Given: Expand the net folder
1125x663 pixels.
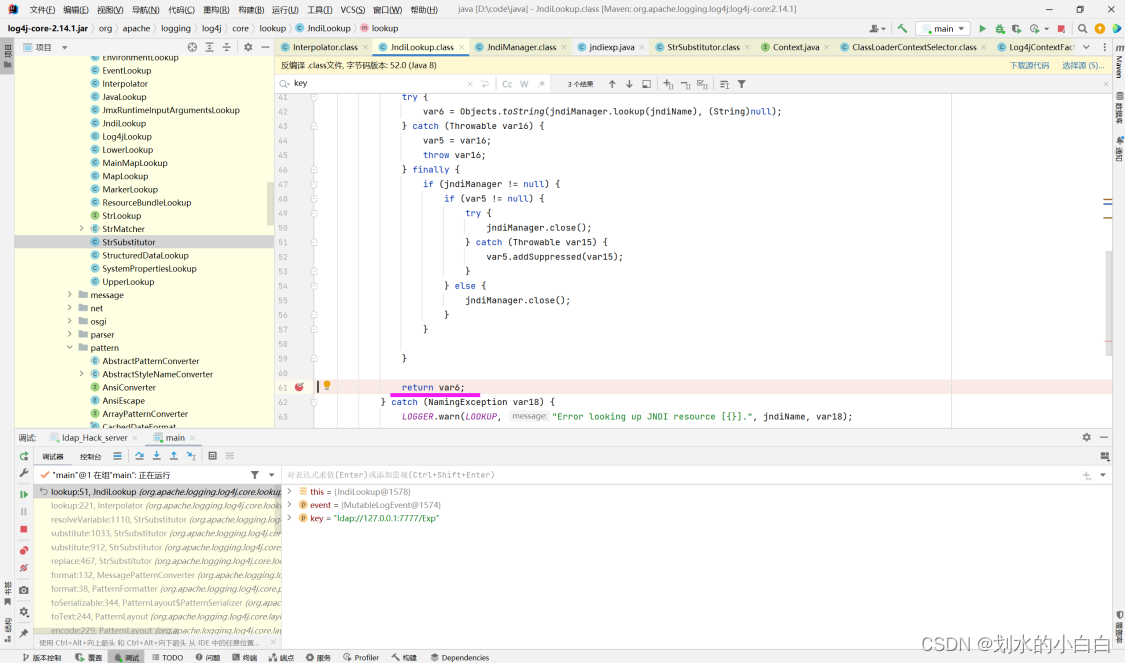Looking at the screenshot, I should click(70, 308).
